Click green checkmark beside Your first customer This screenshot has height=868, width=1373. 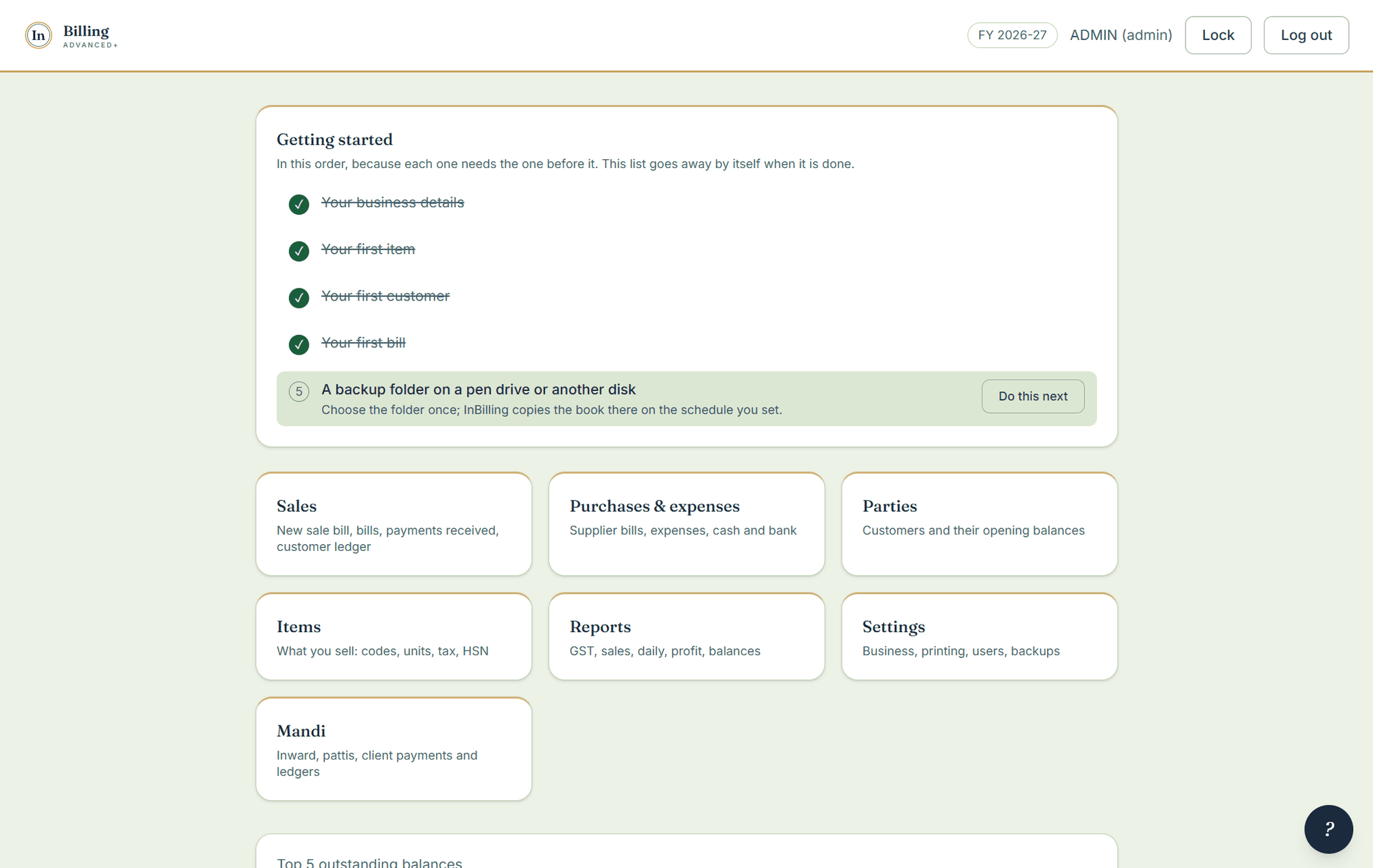(299, 297)
